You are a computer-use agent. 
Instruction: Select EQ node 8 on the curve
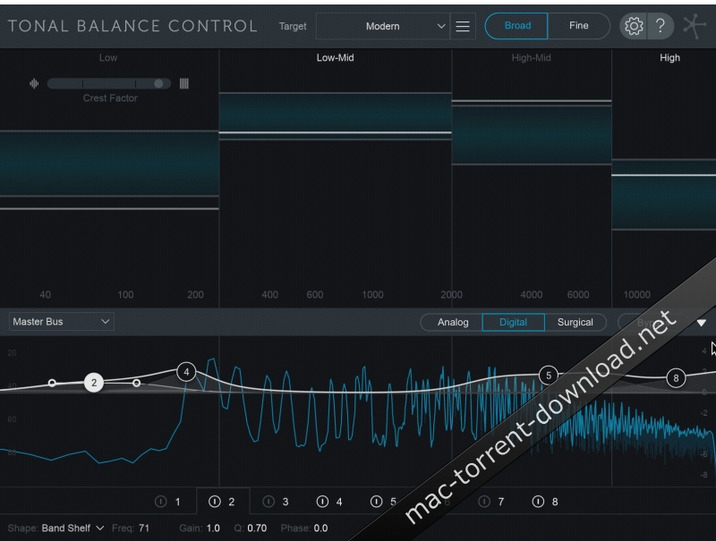click(676, 378)
